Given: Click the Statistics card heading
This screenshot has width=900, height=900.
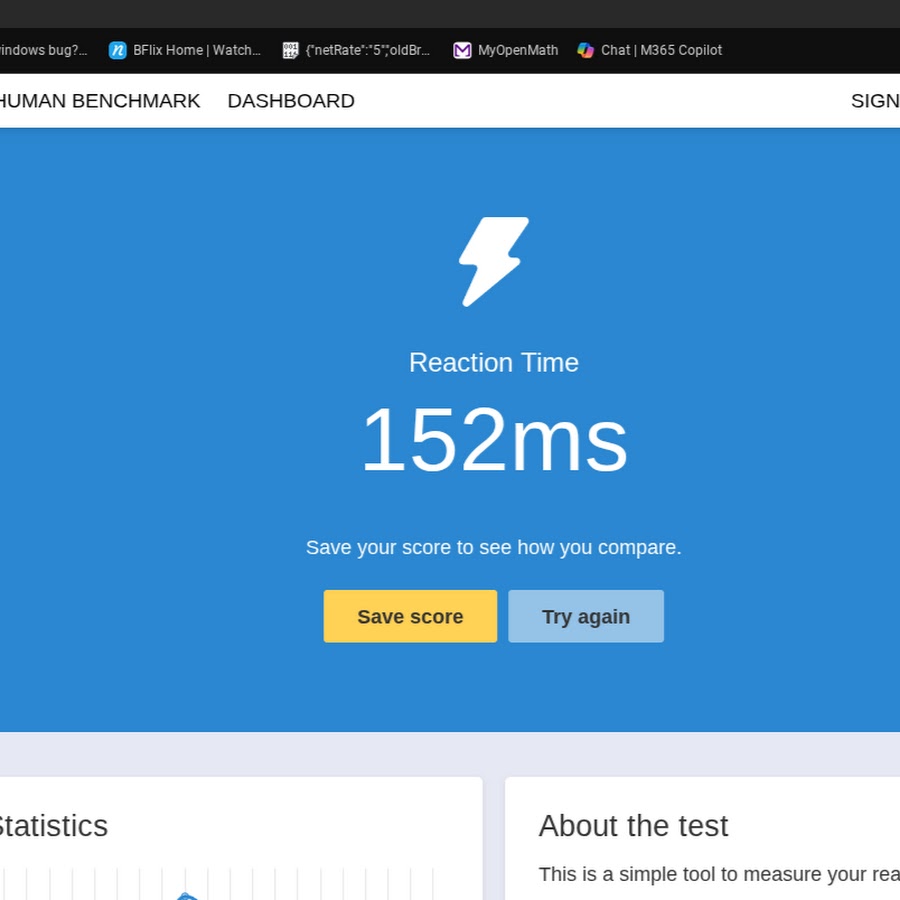Looking at the screenshot, I should point(50,826).
